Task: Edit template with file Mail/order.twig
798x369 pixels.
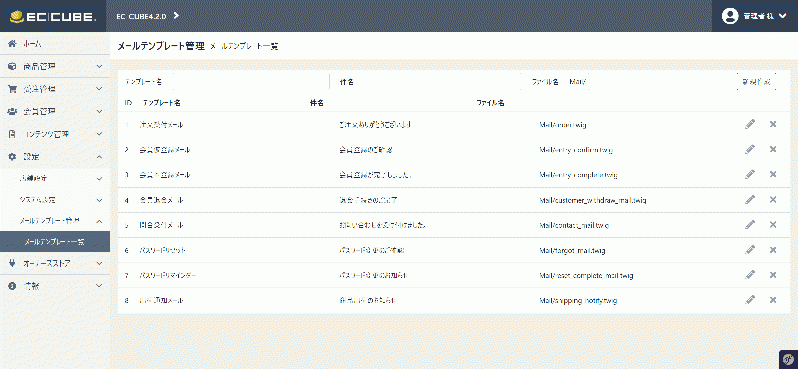Action: tap(750, 124)
